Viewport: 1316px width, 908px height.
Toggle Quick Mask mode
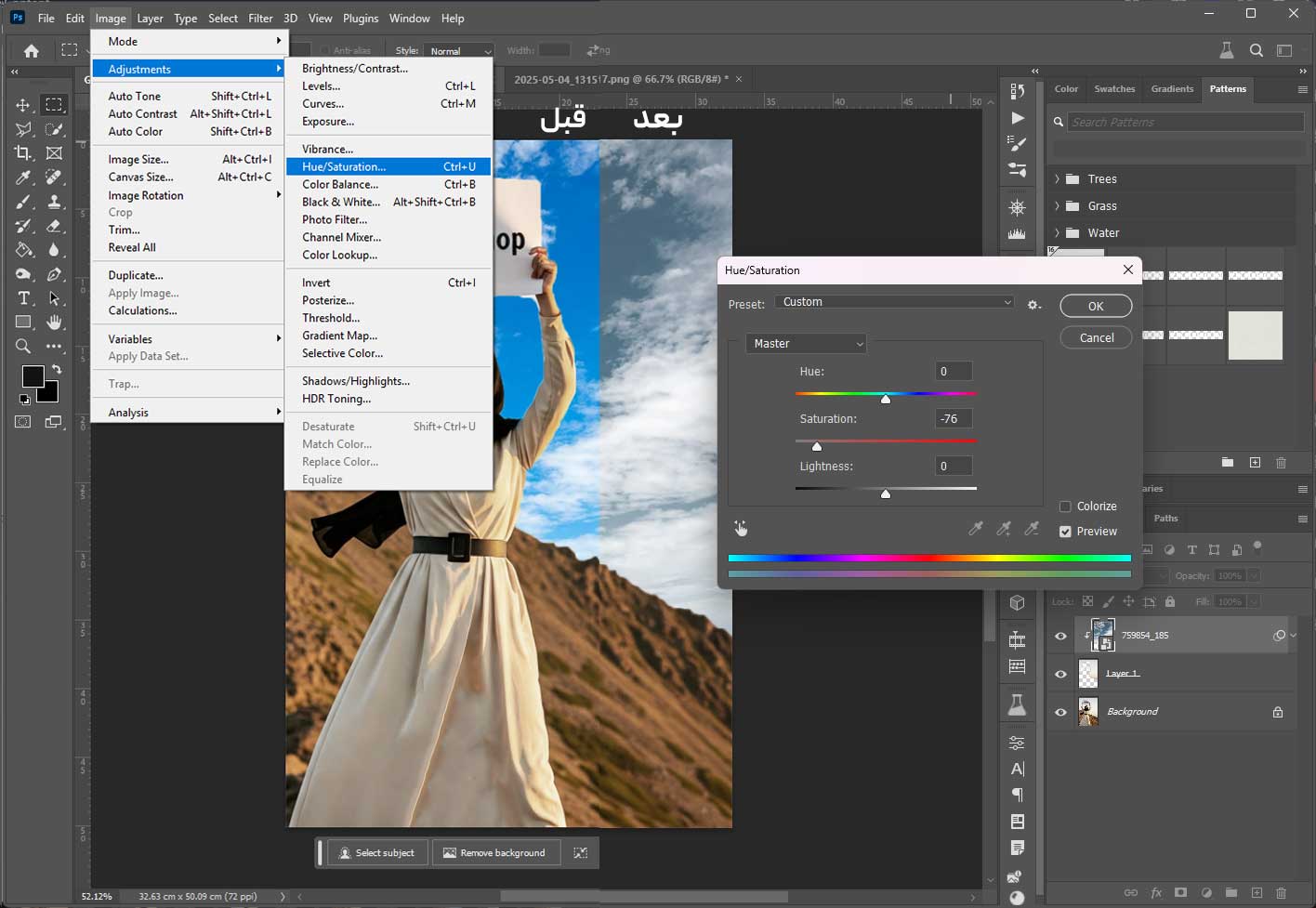point(23,422)
